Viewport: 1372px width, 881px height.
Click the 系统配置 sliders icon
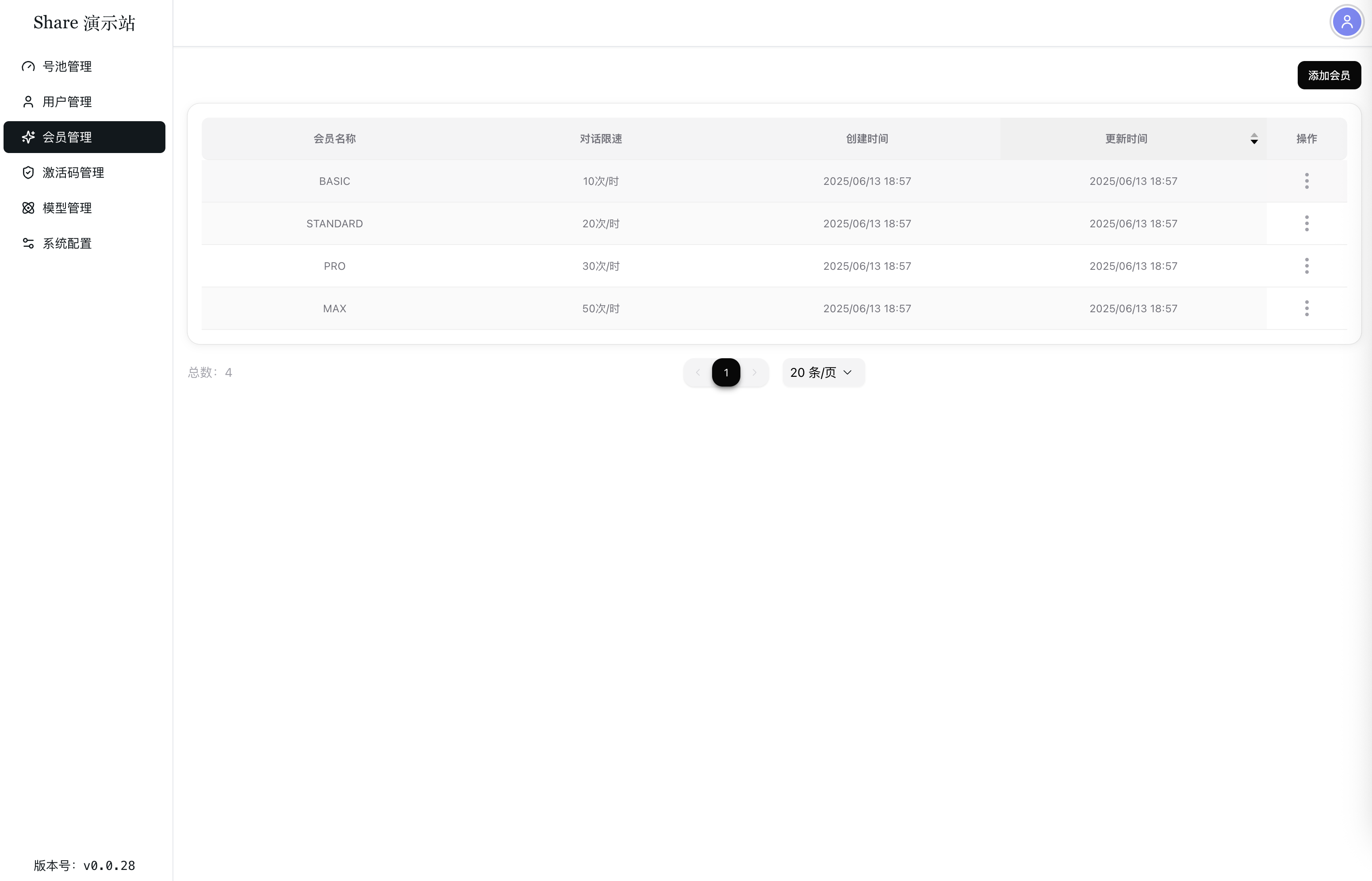[x=28, y=244]
